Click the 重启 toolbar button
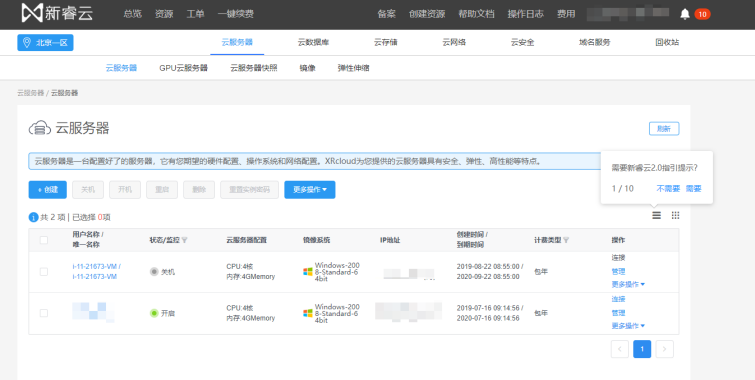This screenshot has width=755, height=380. pyautogui.click(x=162, y=190)
